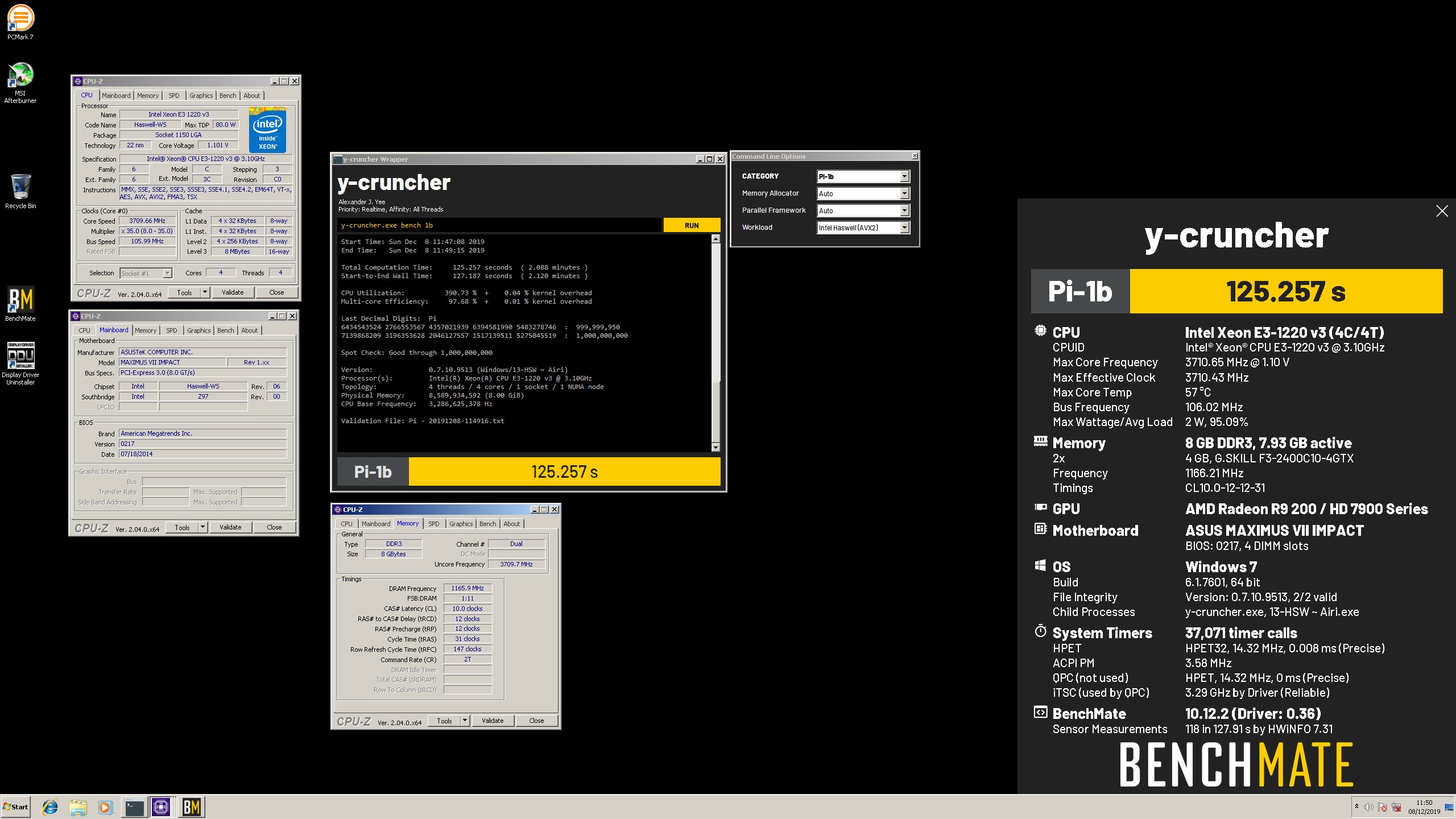Click Validate in CPU-Z Memory window
Image resolution: width=1456 pixels, height=819 pixels.
point(493,721)
